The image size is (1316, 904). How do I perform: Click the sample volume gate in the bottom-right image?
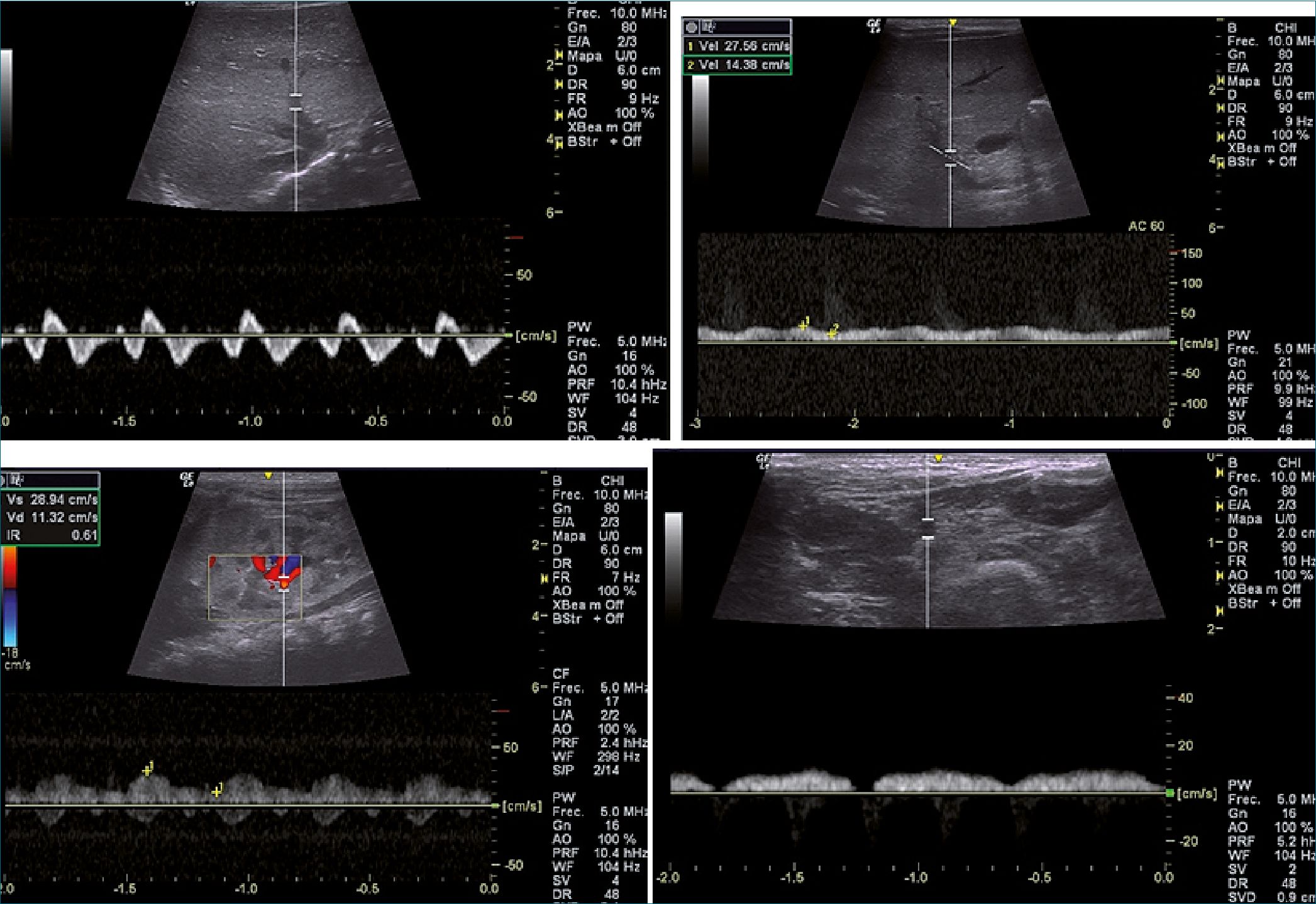(x=927, y=528)
